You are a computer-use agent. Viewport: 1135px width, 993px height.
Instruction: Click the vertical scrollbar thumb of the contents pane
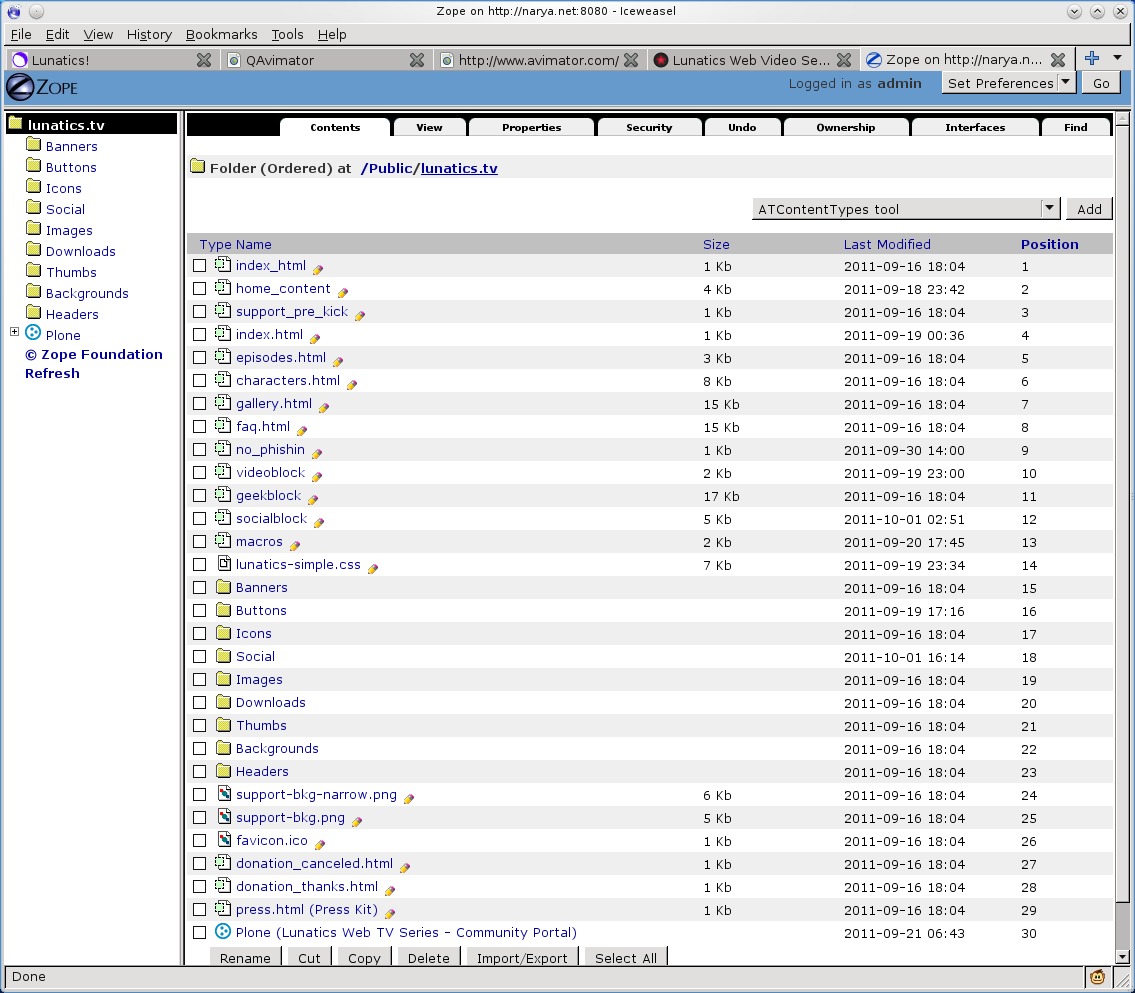tap(1122, 515)
